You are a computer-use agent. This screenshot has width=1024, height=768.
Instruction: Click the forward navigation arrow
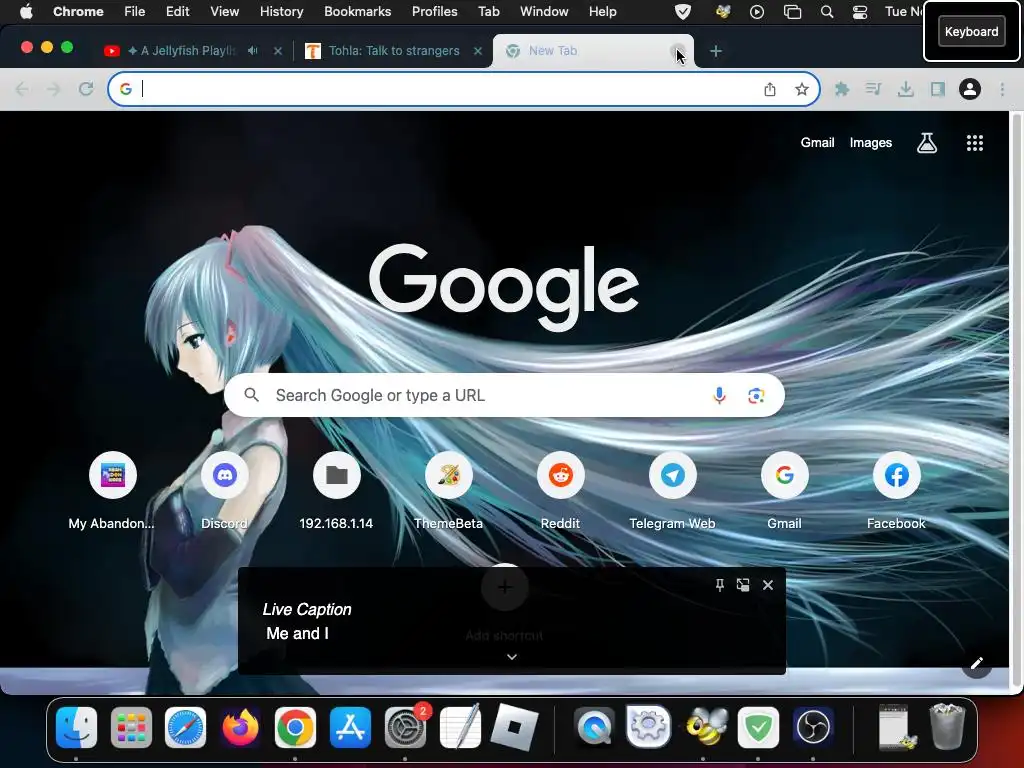point(54,89)
